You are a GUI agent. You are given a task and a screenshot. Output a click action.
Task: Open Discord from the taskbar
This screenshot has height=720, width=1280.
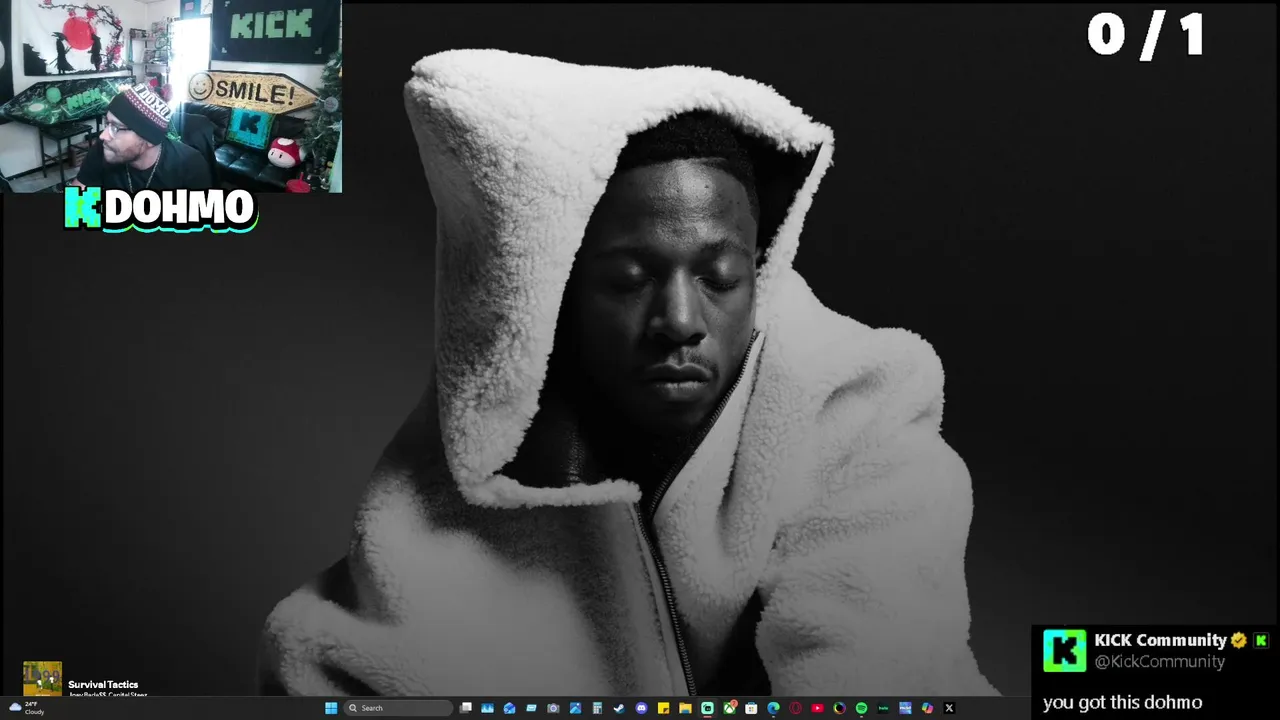641,708
